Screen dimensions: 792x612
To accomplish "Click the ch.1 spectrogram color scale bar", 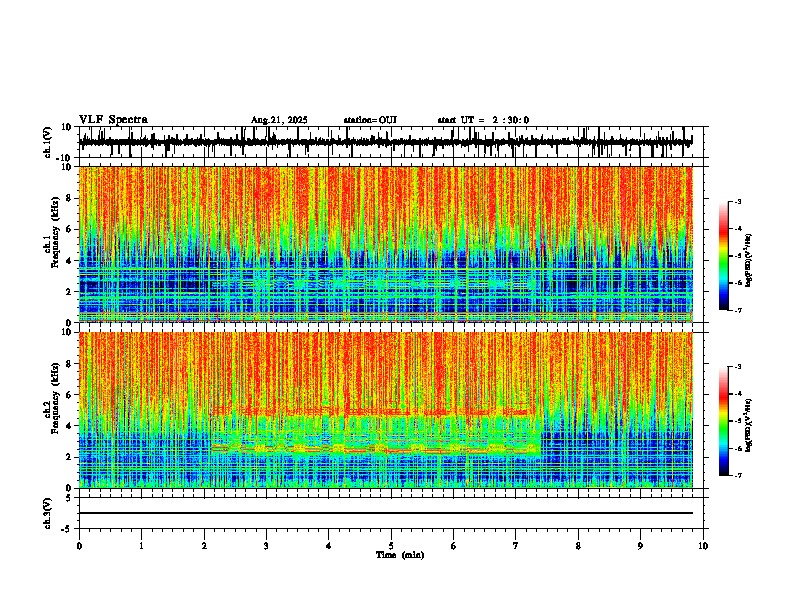I will pyautogui.click(x=724, y=256).
